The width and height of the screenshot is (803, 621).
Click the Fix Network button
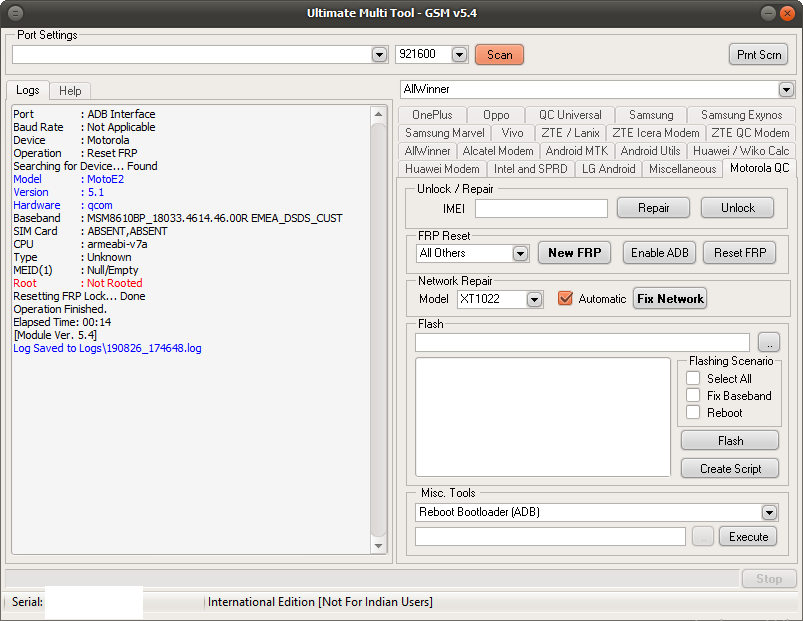click(x=670, y=298)
